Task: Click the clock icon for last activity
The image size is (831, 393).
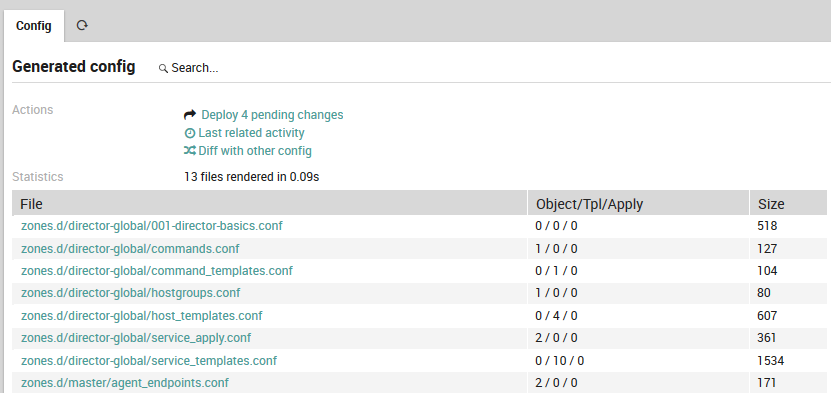Action: (190, 133)
